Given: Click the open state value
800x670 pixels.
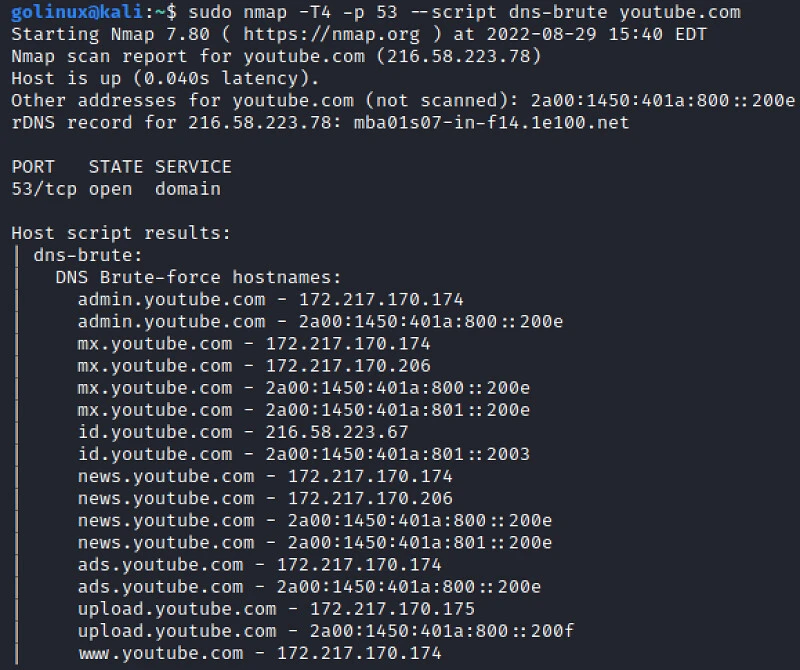Looking at the screenshot, I should point(110,189).
